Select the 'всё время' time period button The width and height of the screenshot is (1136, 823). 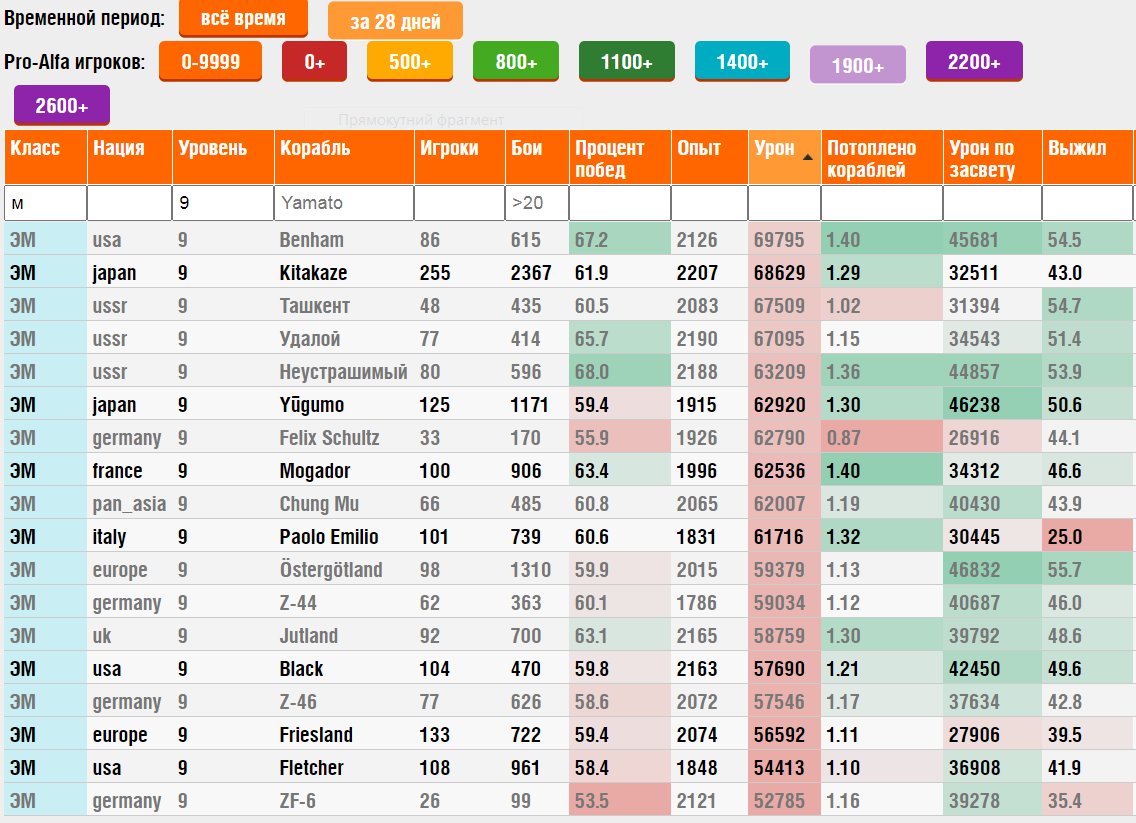coord(243,18)
